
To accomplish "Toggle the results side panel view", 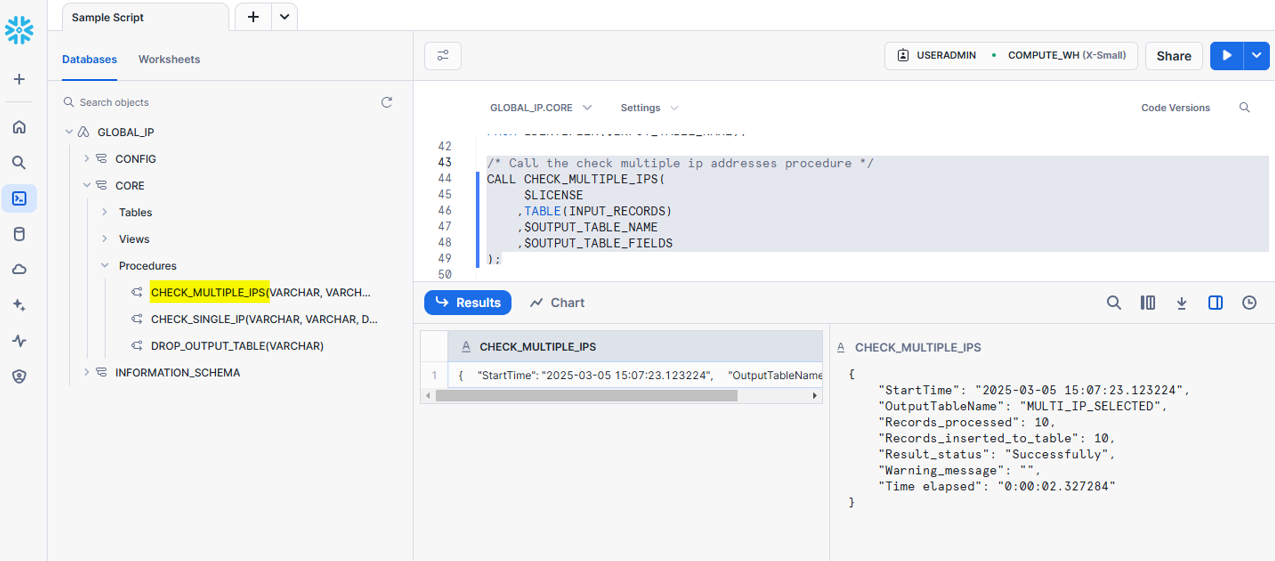I will tap(1215, 302).
